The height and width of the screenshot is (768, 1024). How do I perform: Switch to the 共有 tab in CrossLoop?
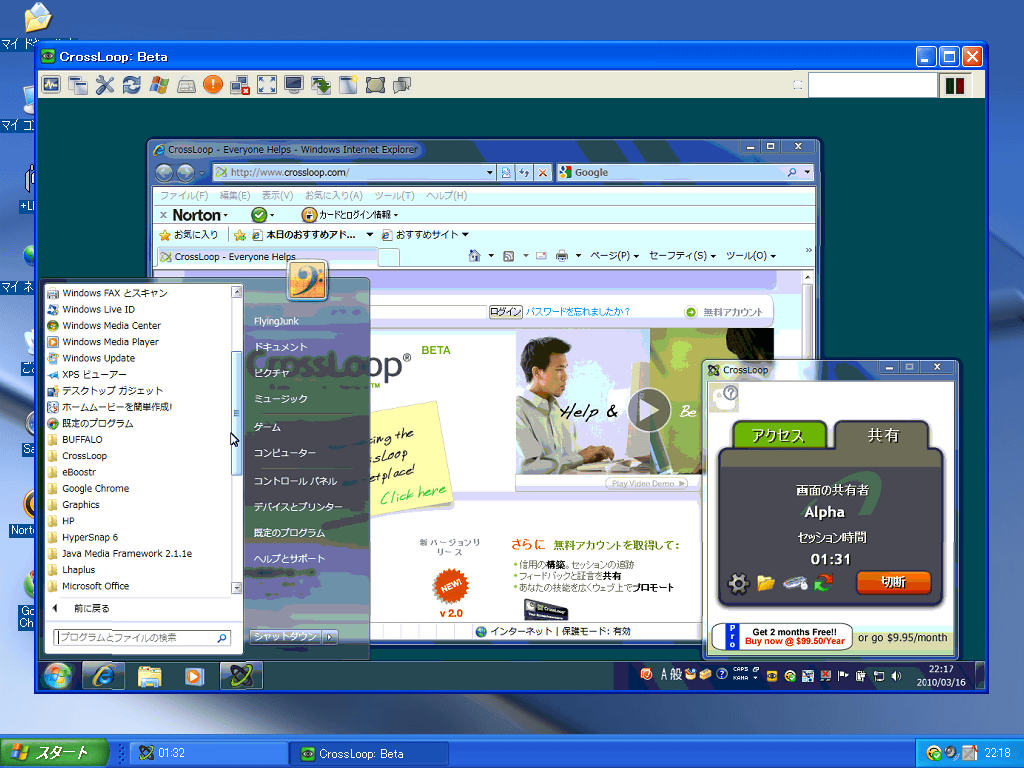tap(883, 436)
